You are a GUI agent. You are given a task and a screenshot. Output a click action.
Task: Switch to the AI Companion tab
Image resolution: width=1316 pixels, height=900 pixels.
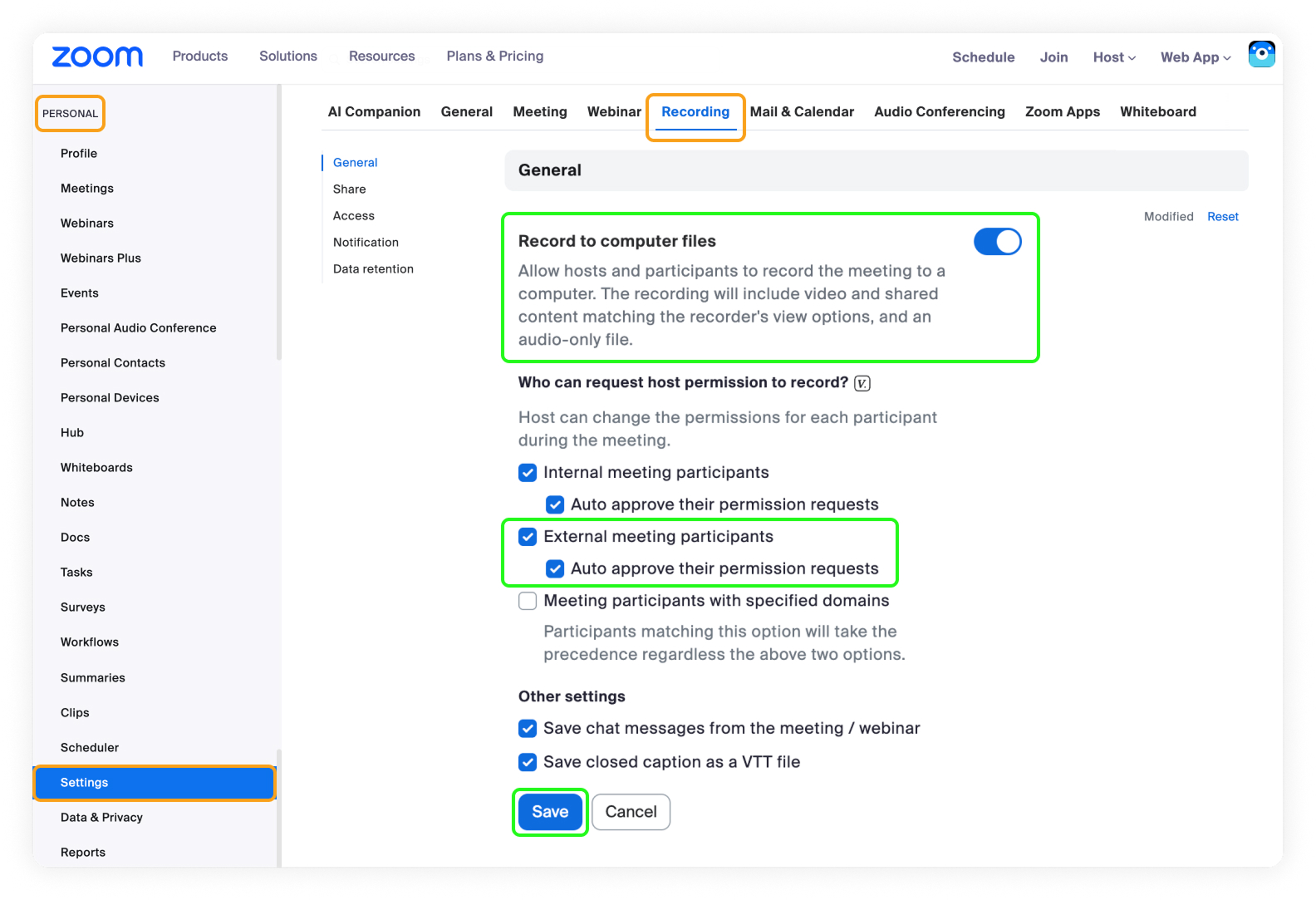374,112
